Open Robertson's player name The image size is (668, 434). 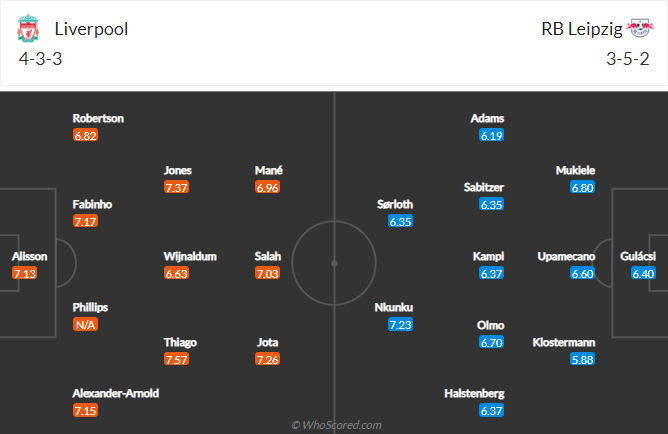[x=98, y=118]
